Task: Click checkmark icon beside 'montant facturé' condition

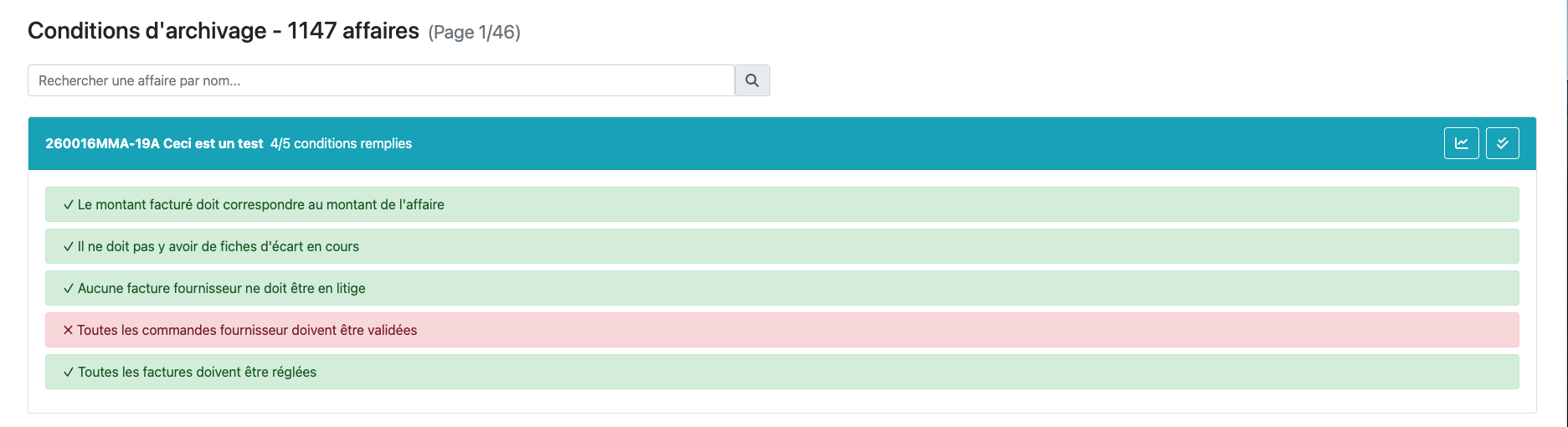Action: point(69,205)
